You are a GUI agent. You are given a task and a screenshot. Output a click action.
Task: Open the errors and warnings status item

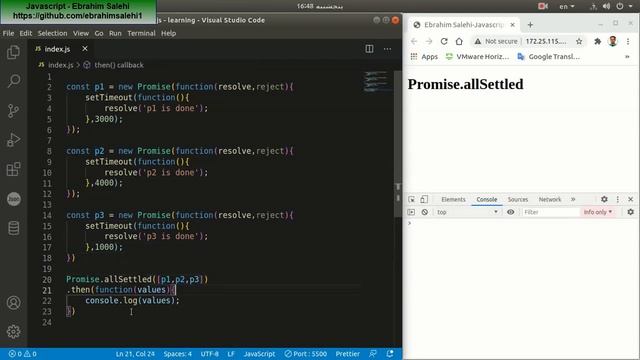(23, 354)
